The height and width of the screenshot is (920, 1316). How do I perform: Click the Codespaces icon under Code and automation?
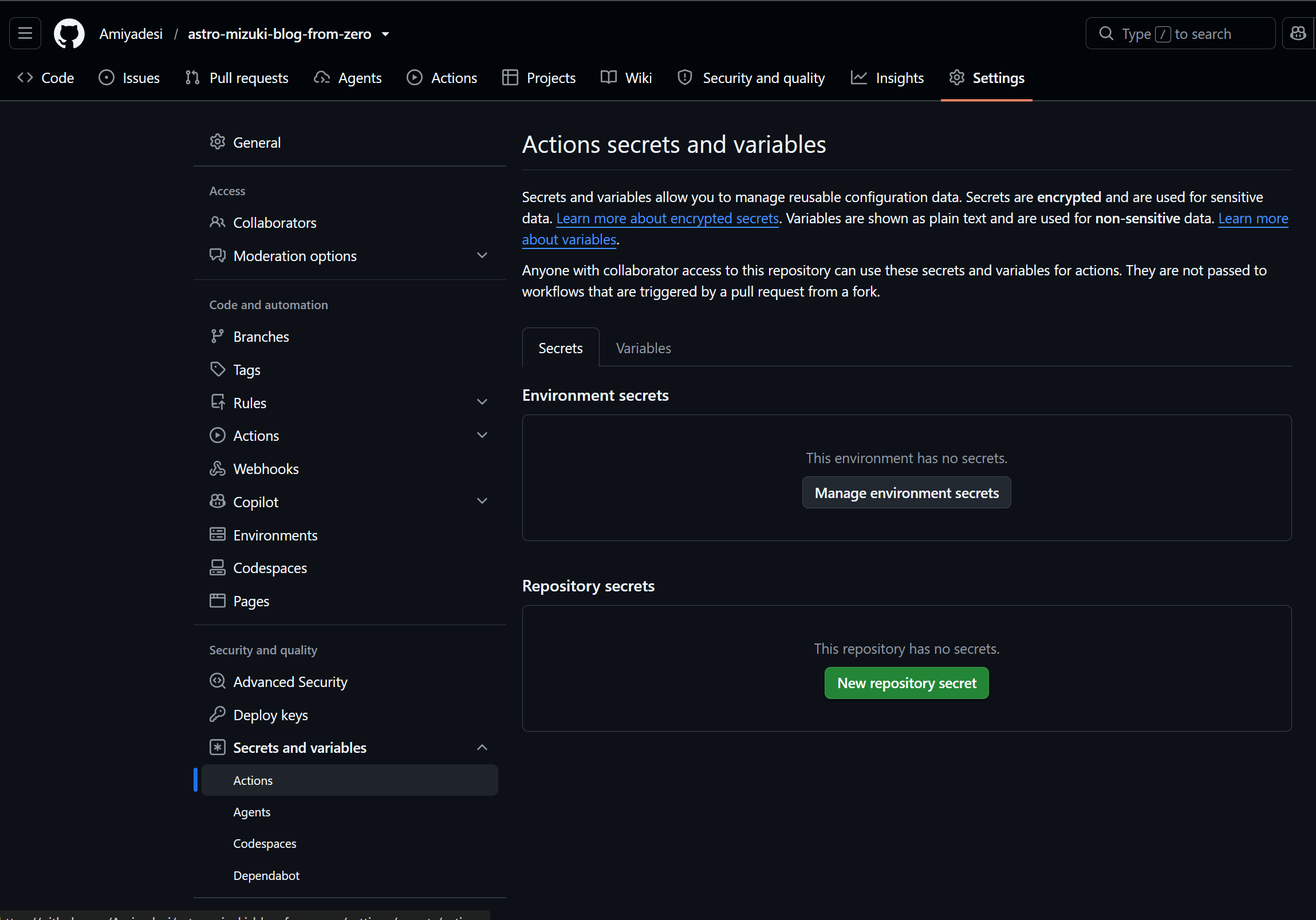(217, 567)
